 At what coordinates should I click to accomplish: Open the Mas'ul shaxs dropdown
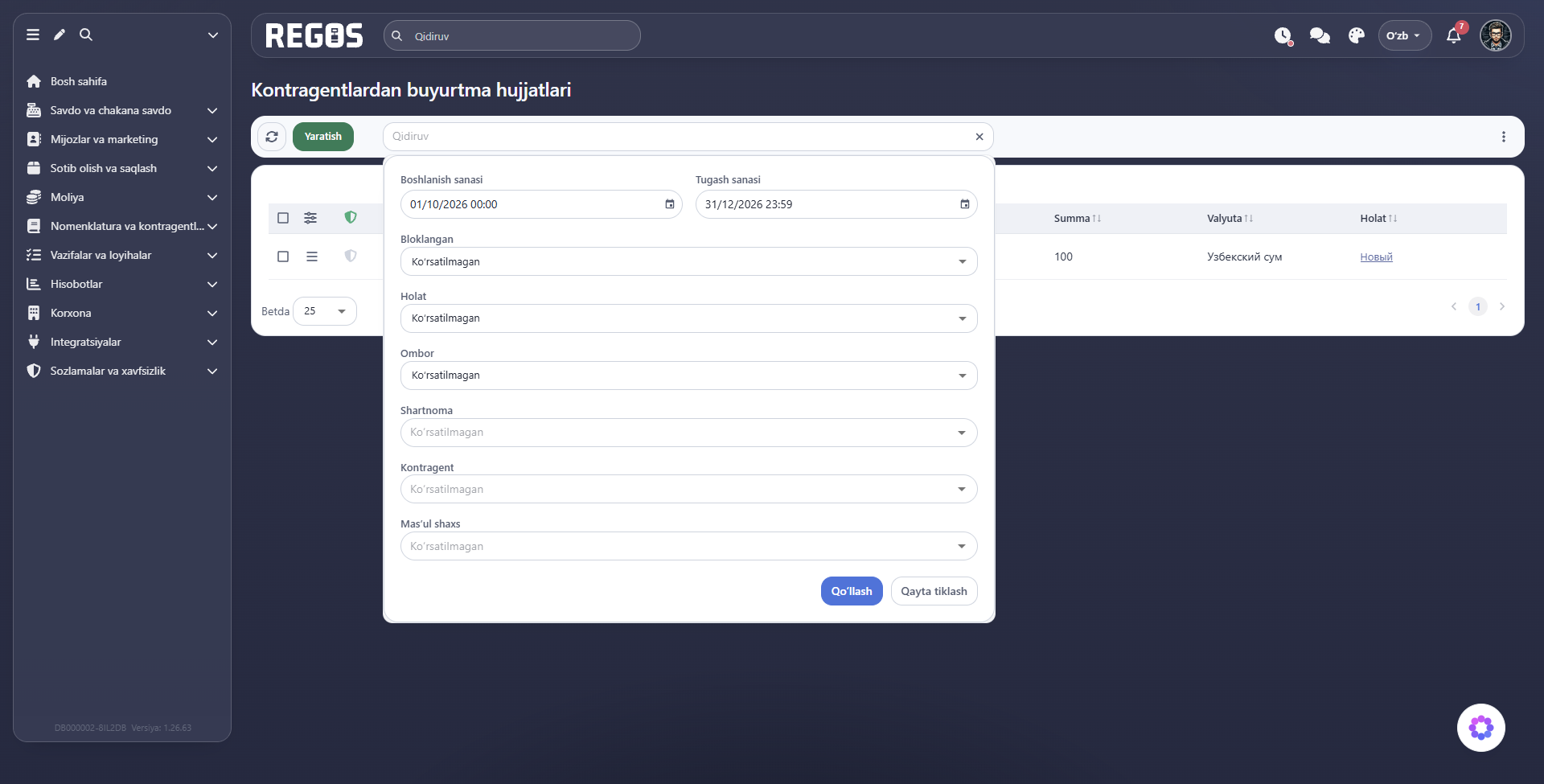coord(689,546)
